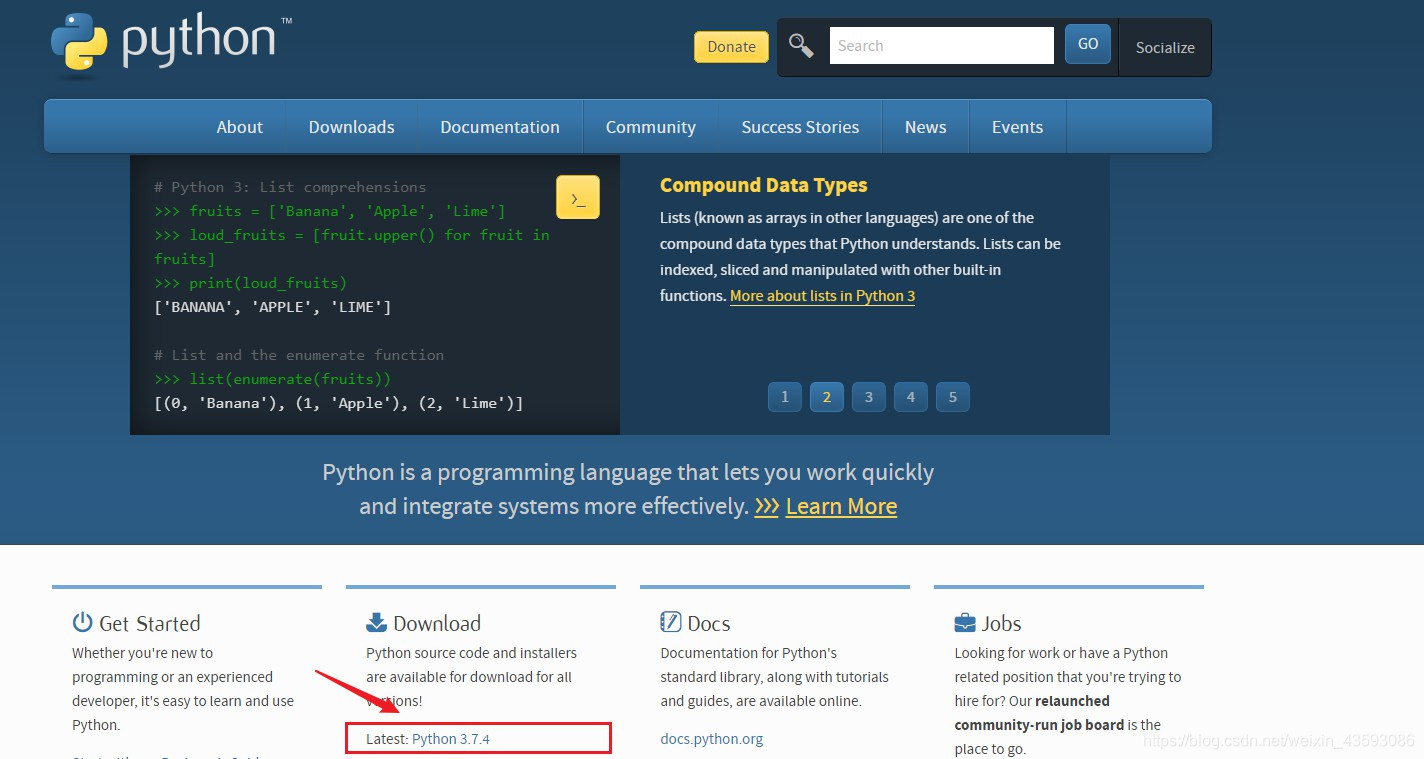
Task: Open the Downloads menu
Action: [x=351, y=126]
